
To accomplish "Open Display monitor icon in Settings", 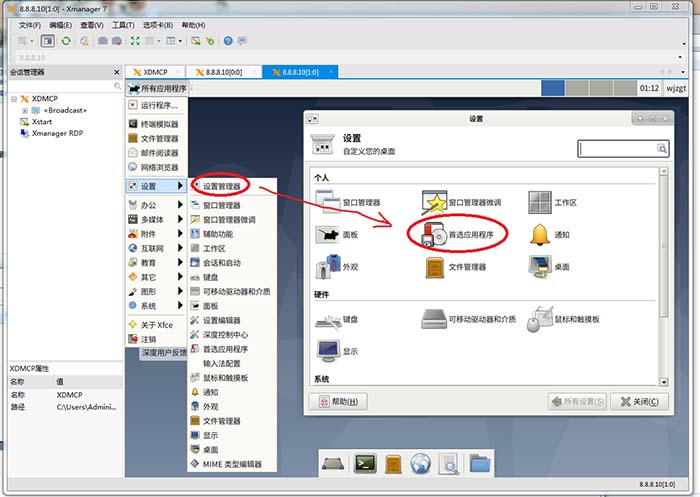I will tap(329, 351).
